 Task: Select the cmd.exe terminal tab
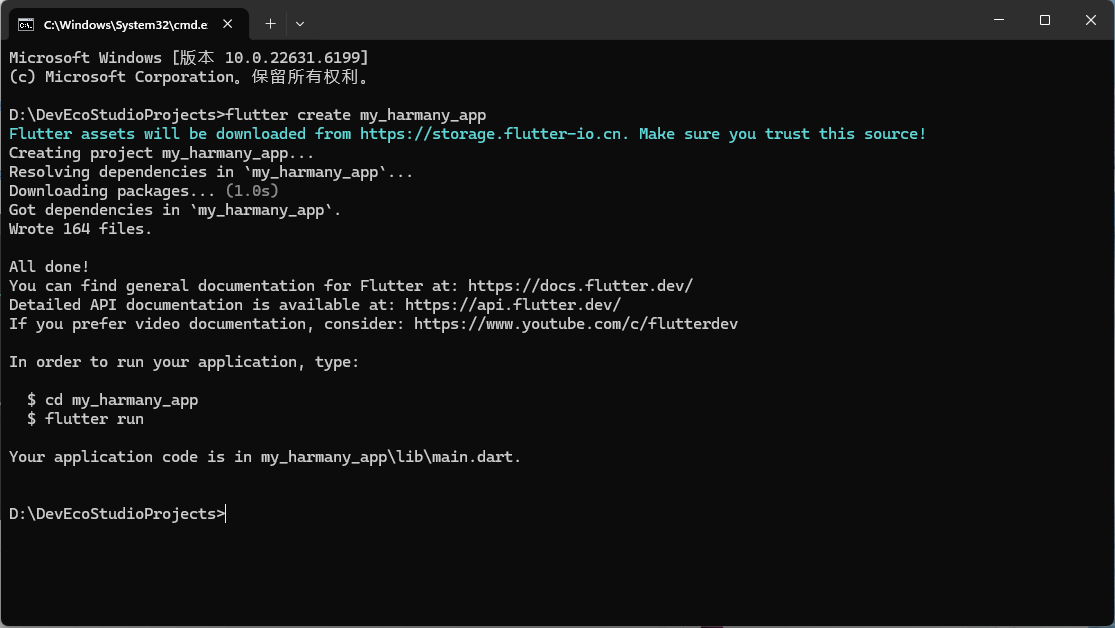[x=128, y=24]
